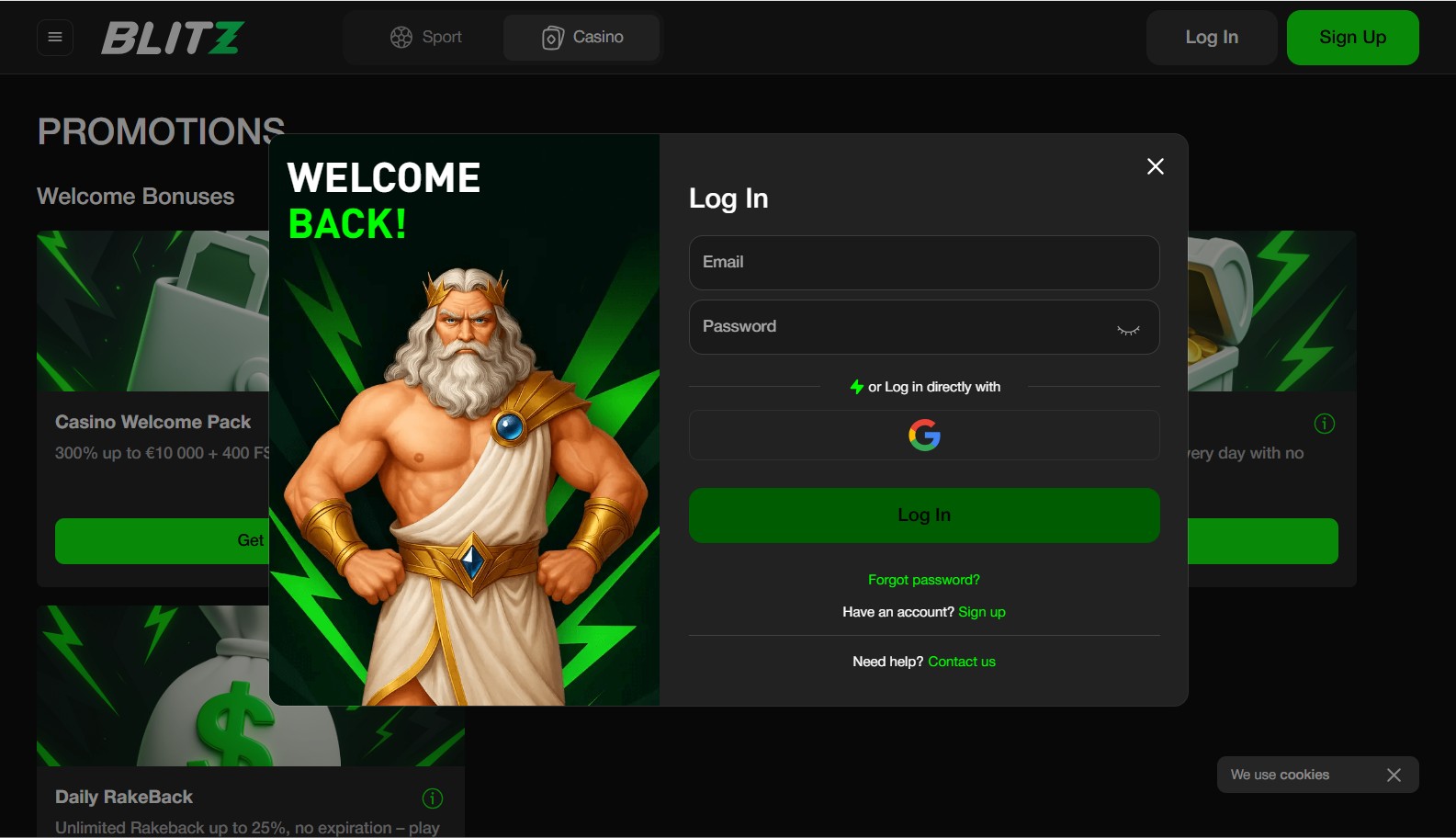This screenshot has height=838, width=1456.
Task: Open the Forgot password? link
Action: pos(924,580)
